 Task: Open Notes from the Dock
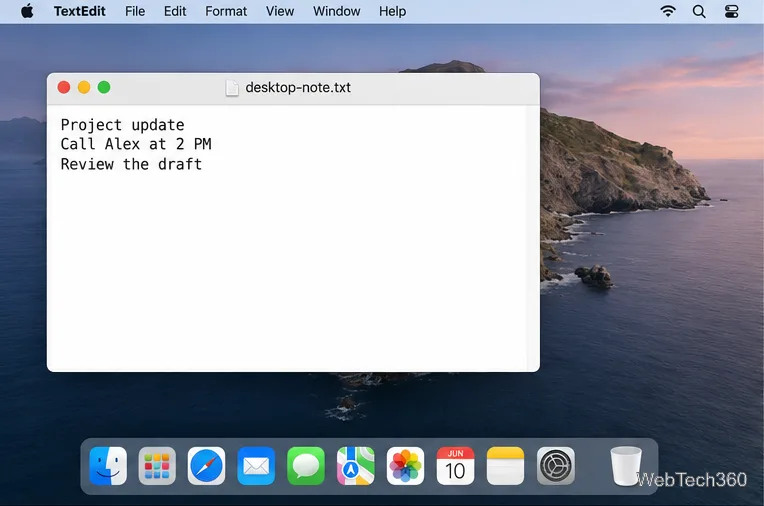505,466
